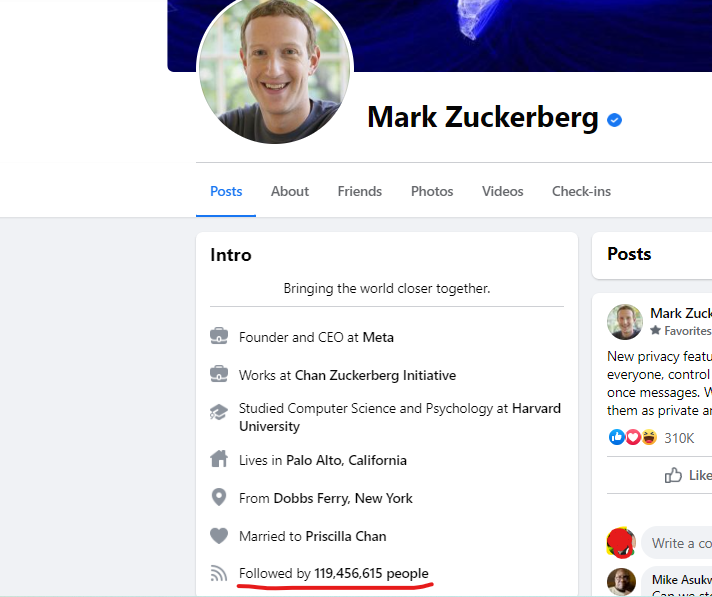The width and height of the screenshot is (712, 597).
Task: Click the graduation cap icon in Intro
Action: [x=219, y=412]
